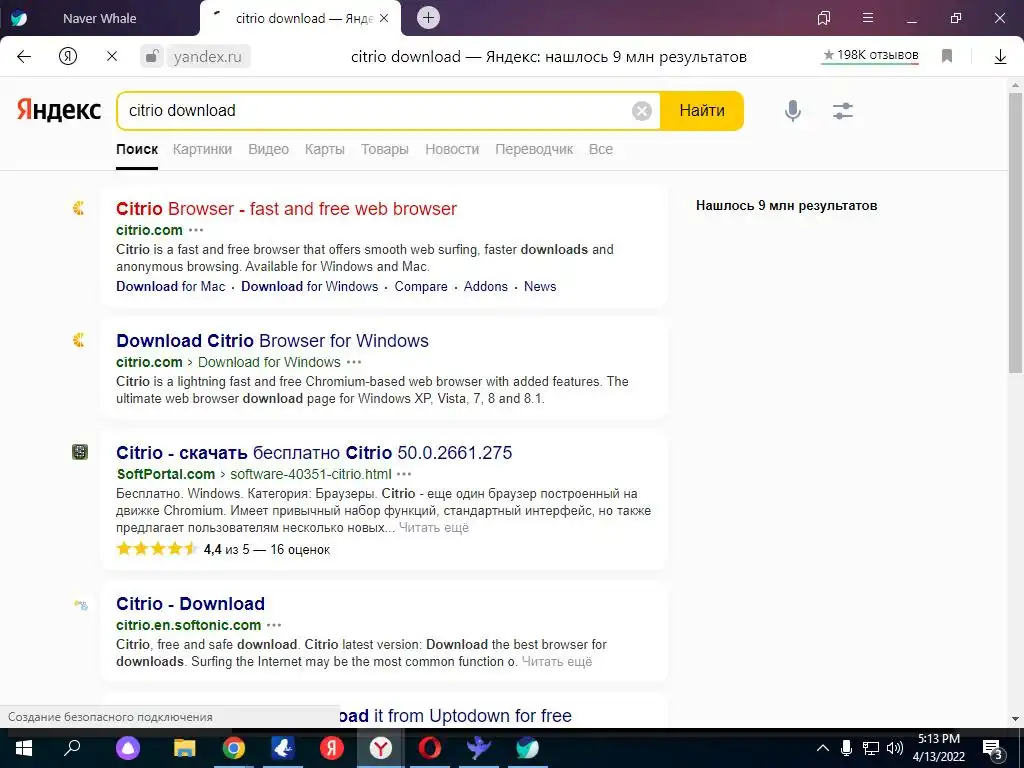Switch to the Картинки tab
This screenshot has height=768, width=1024.
(202, 149)
